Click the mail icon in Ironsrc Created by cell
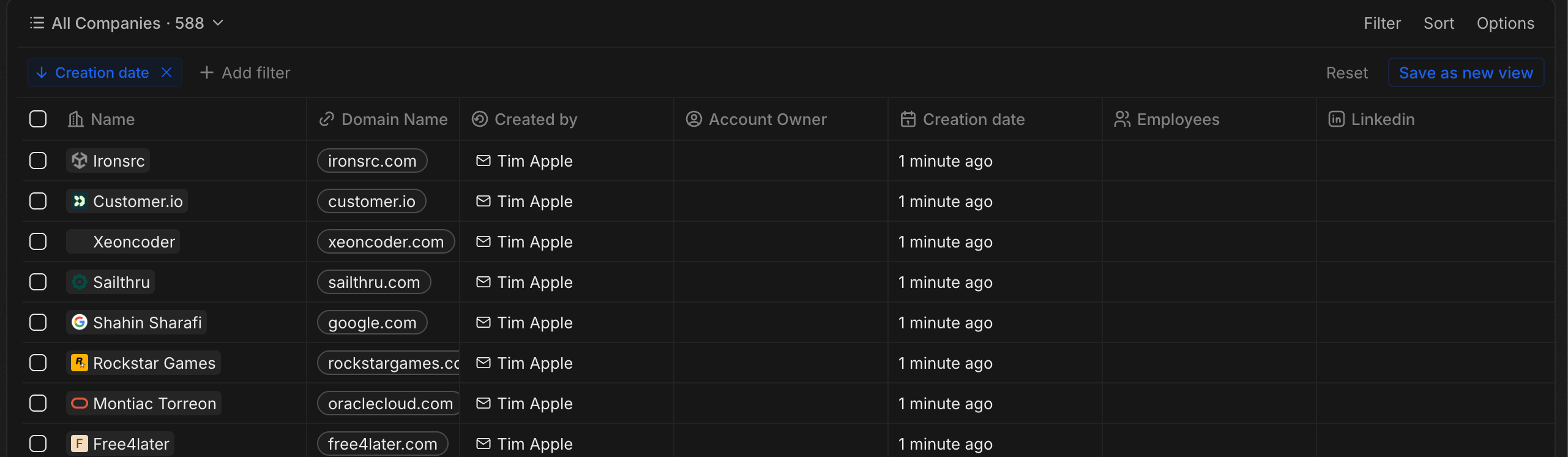The width and height of the screenshot is (1568, 457). pyautogui.click(x=483, y=161)
